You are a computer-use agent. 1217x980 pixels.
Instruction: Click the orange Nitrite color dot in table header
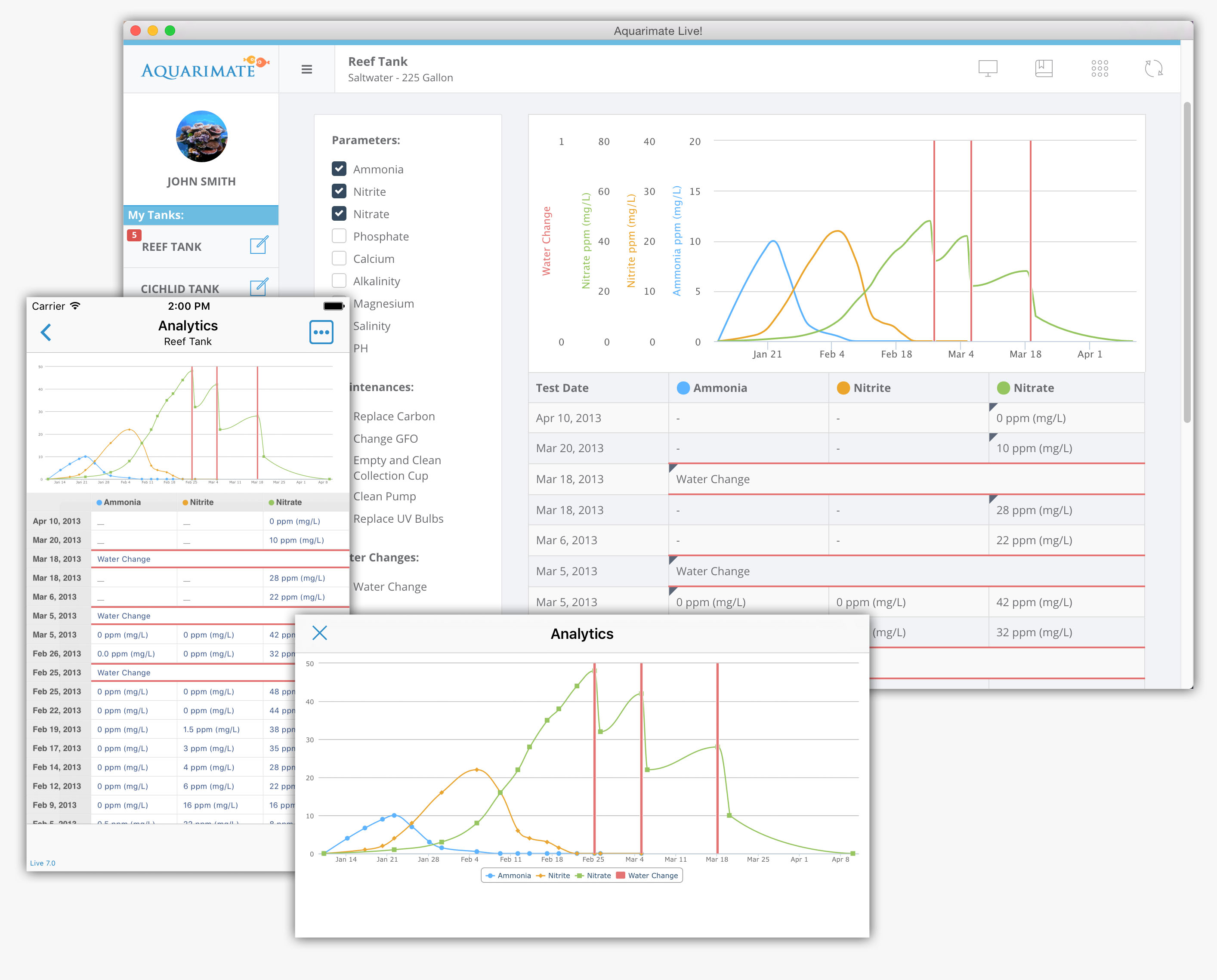coord(843,388)
